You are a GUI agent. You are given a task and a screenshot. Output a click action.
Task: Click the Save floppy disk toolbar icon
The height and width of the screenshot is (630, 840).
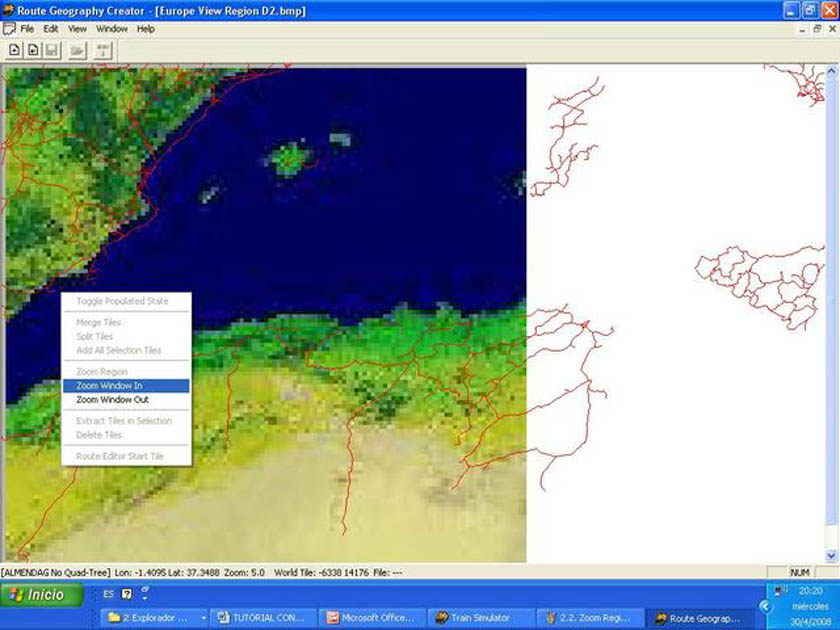click(52, 49)
